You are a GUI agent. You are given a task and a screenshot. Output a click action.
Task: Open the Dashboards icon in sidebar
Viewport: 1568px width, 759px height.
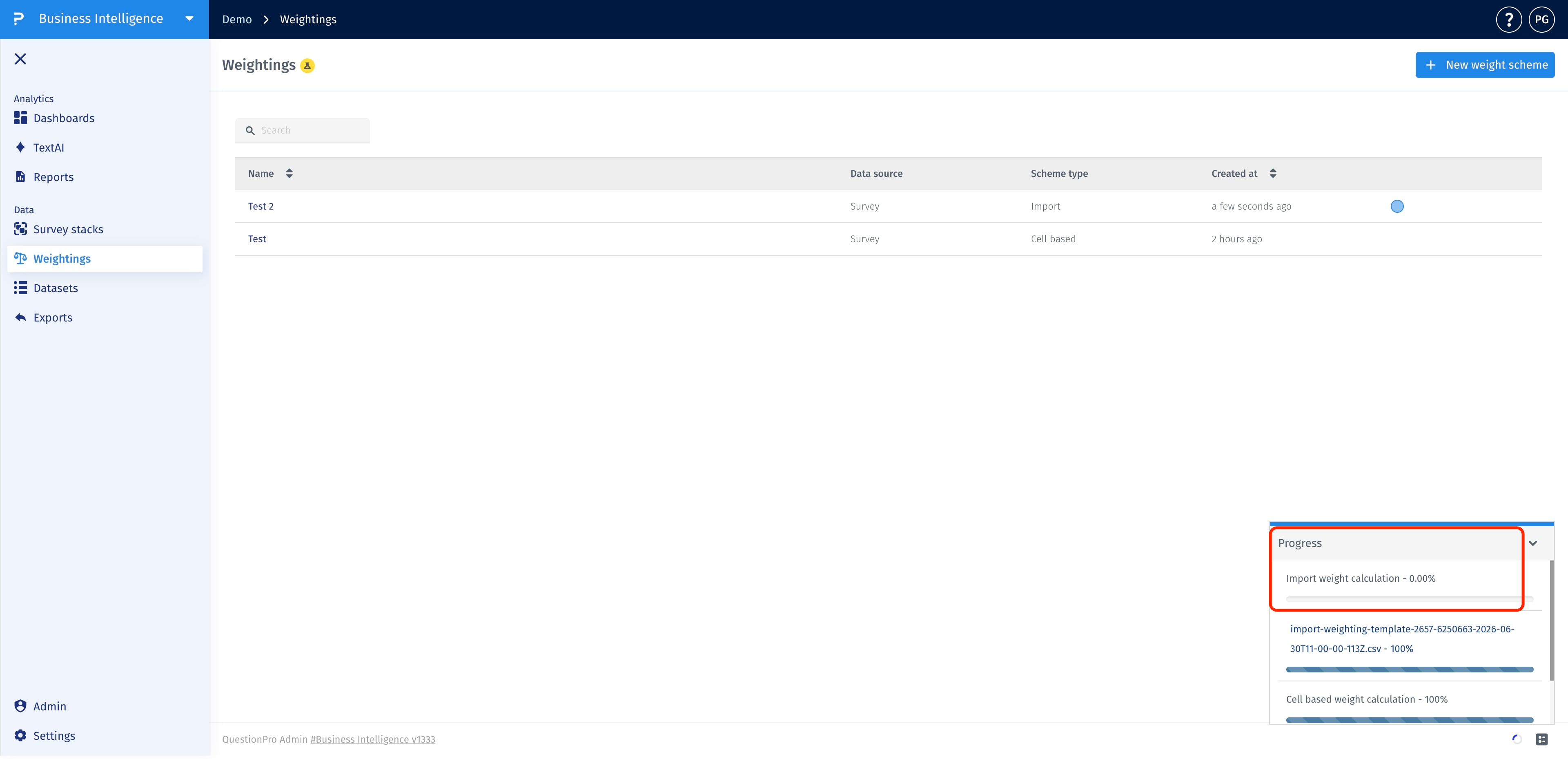pyautogui.click(x=20, y=118)
